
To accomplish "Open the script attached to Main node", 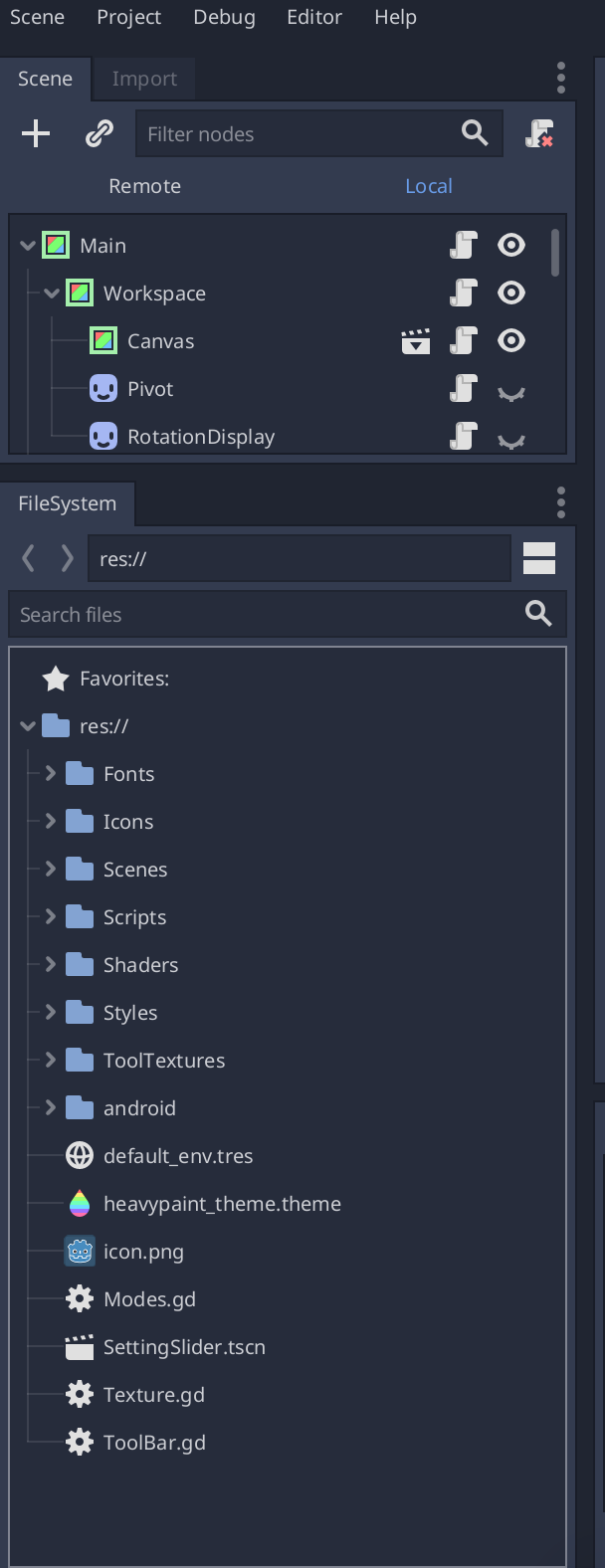I will pyautogui.click(x=462, y=245).
